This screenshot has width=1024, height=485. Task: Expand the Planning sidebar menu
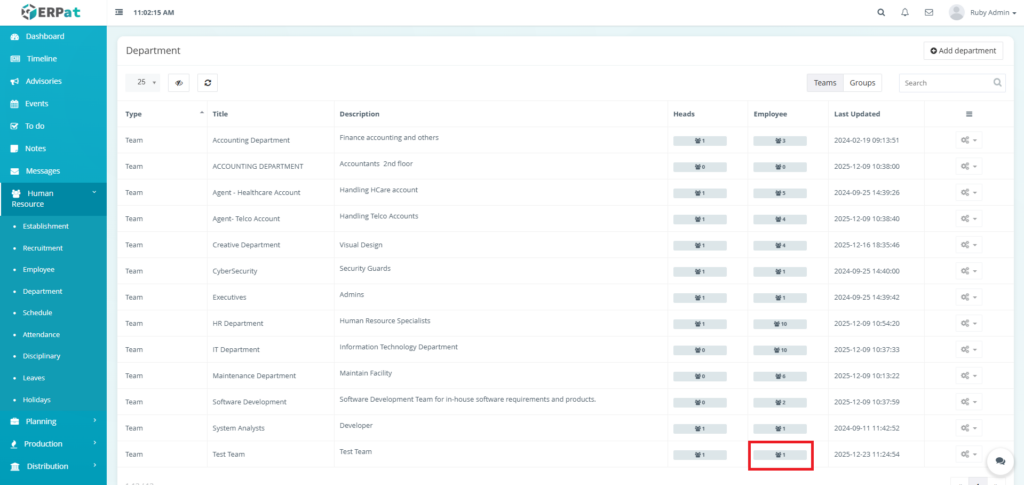53,421
